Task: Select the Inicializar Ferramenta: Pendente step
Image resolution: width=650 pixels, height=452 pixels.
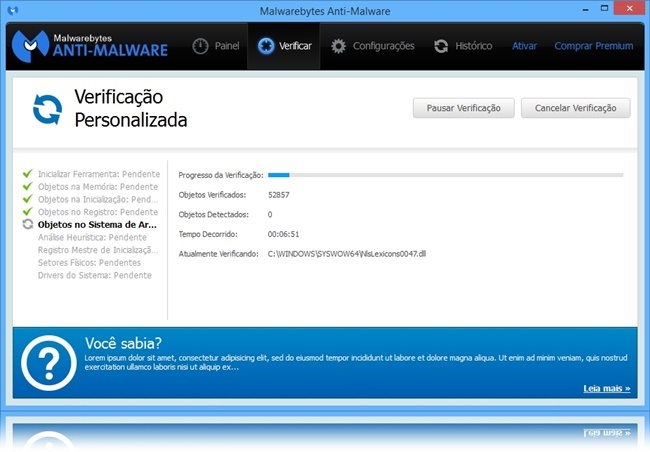Action: (x=99, y=174)
